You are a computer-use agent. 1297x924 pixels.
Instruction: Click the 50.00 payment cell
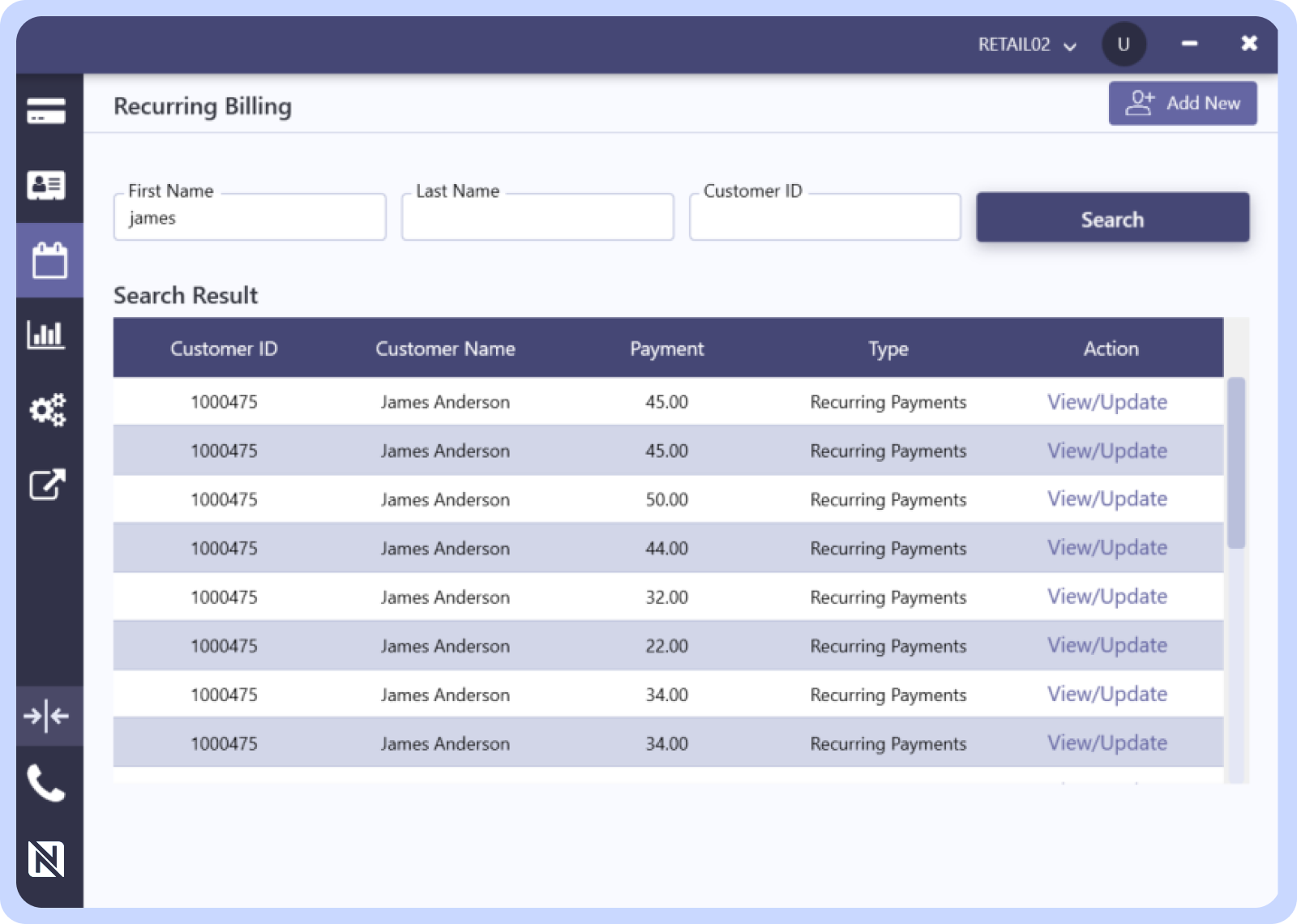point(666,499)
